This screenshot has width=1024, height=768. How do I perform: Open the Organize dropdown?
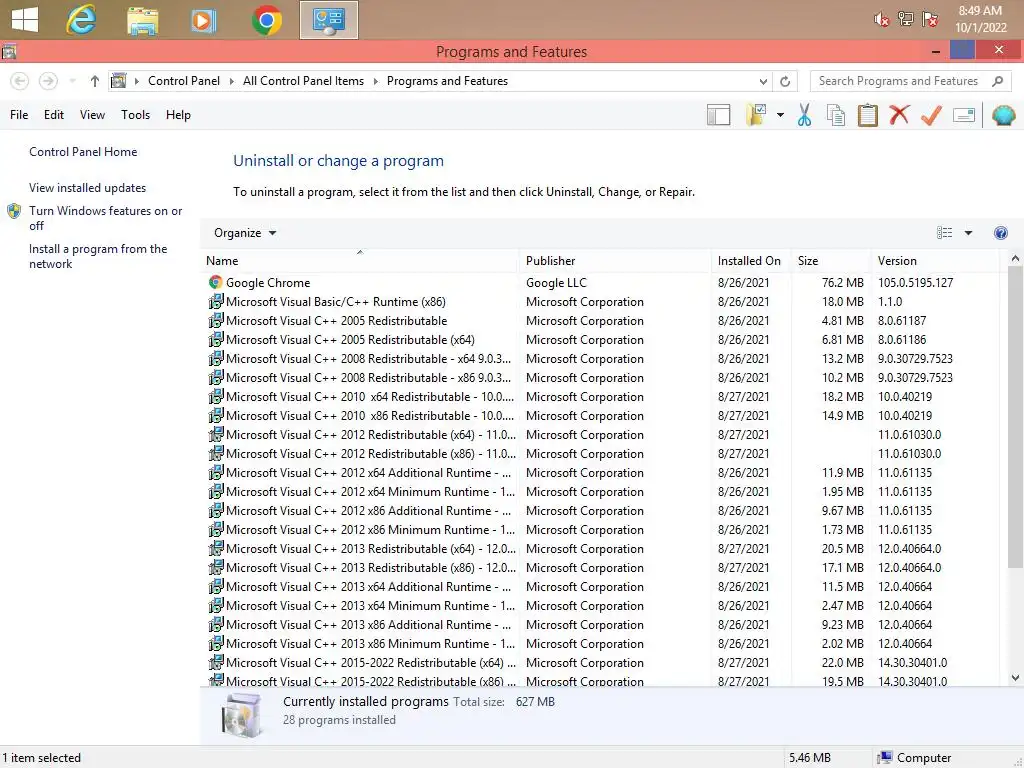pos(245,233)
